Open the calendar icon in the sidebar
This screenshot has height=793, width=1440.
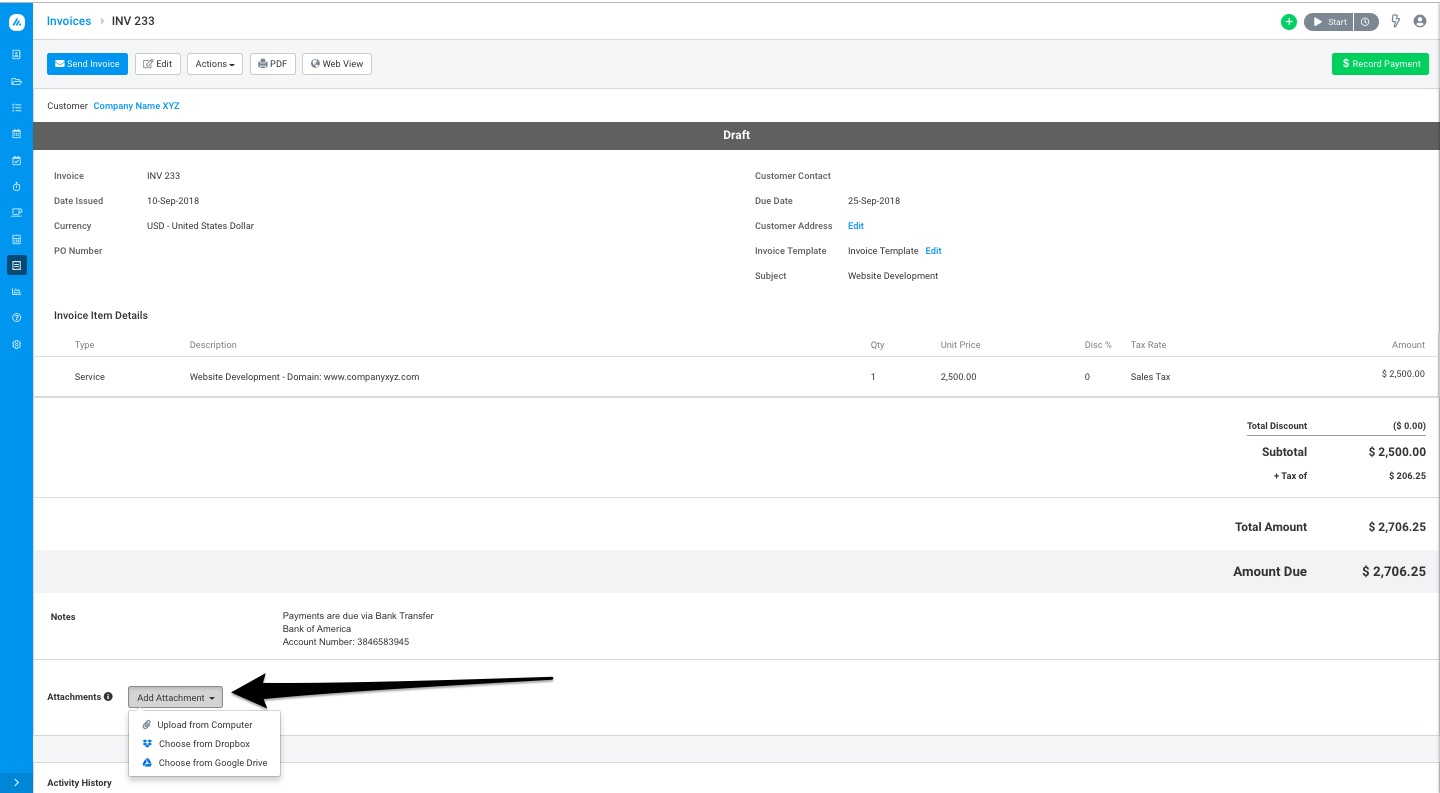tap(16, 133)
